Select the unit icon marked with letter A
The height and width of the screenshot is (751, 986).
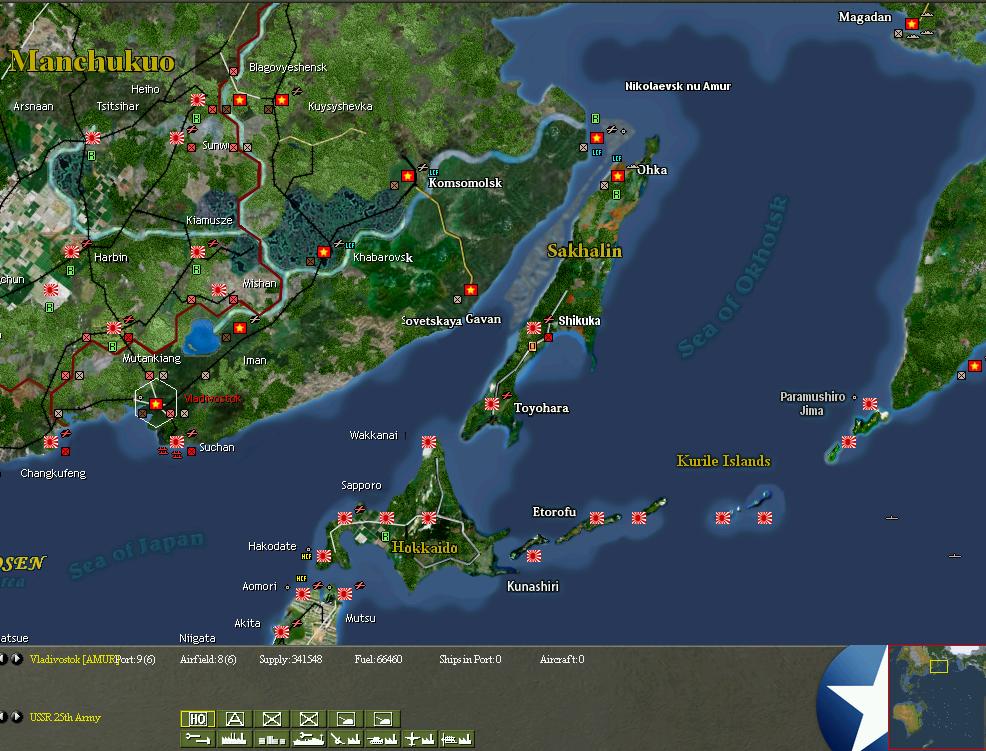[235, 719]
